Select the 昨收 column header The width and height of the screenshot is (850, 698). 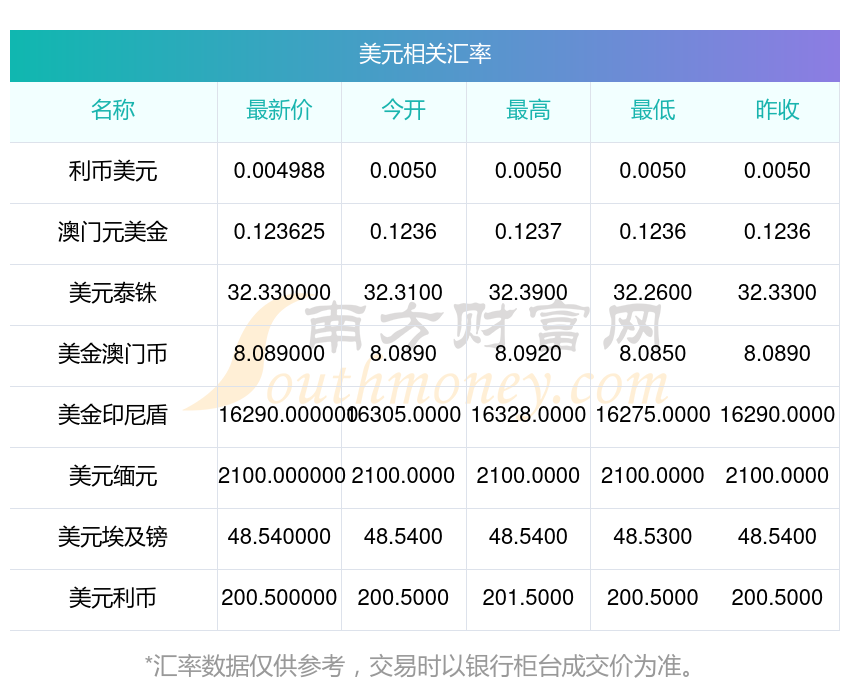point(777,110)
